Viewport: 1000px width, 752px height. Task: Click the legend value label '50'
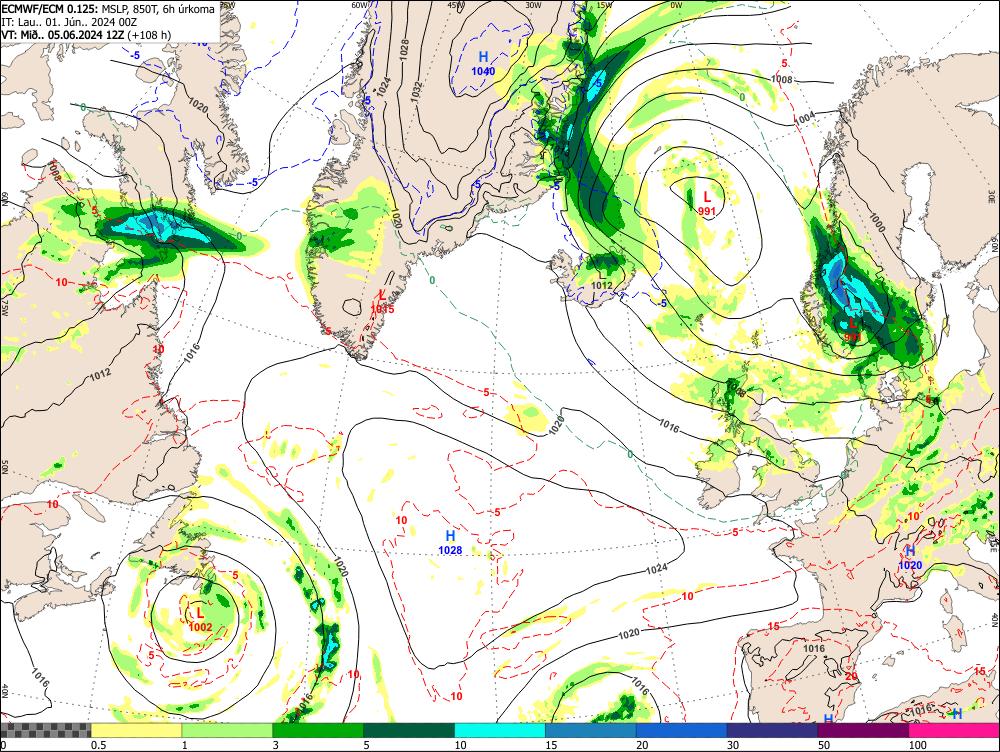click(823, 745)
